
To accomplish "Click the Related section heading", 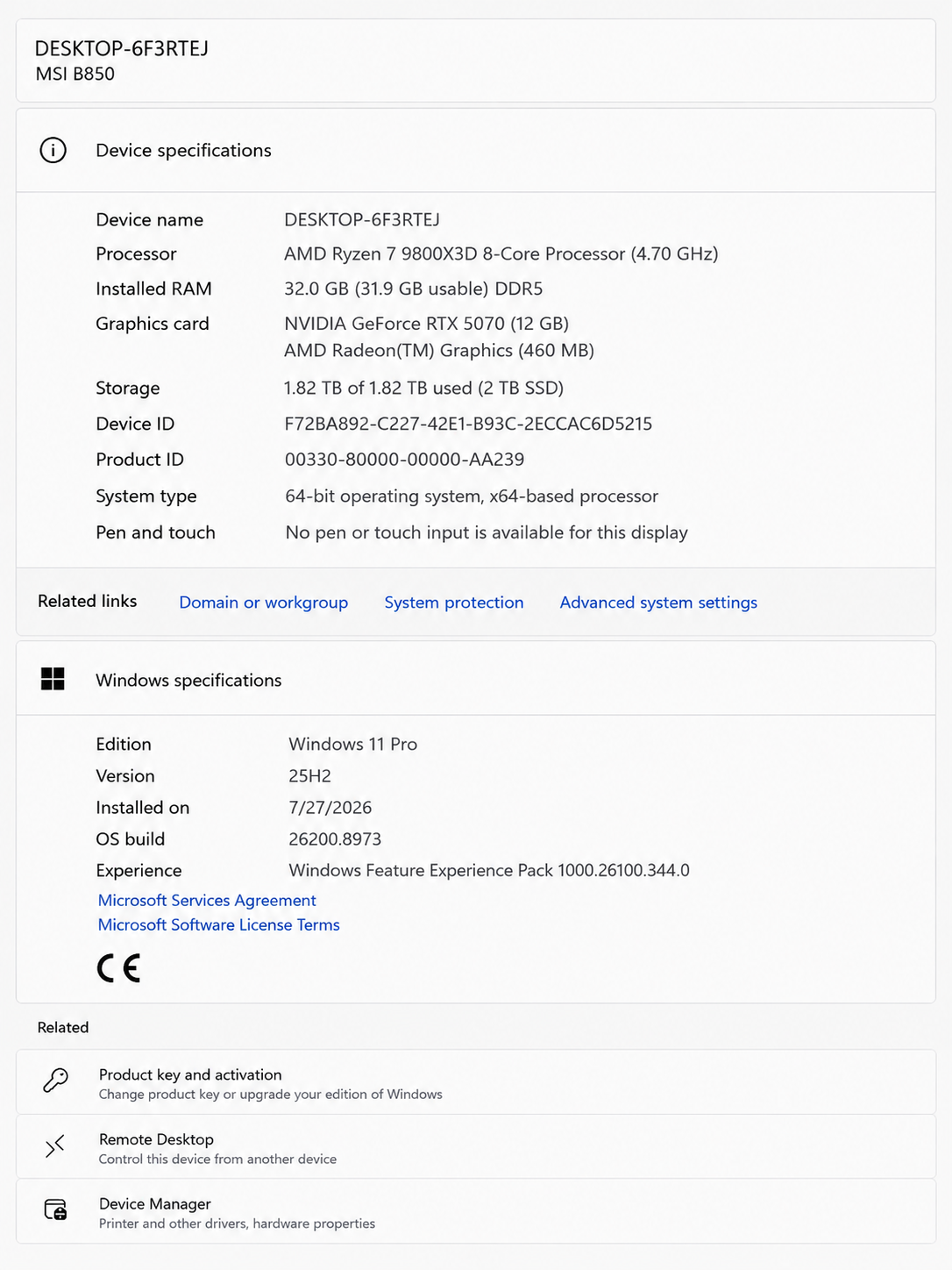I will point(63,1028).
